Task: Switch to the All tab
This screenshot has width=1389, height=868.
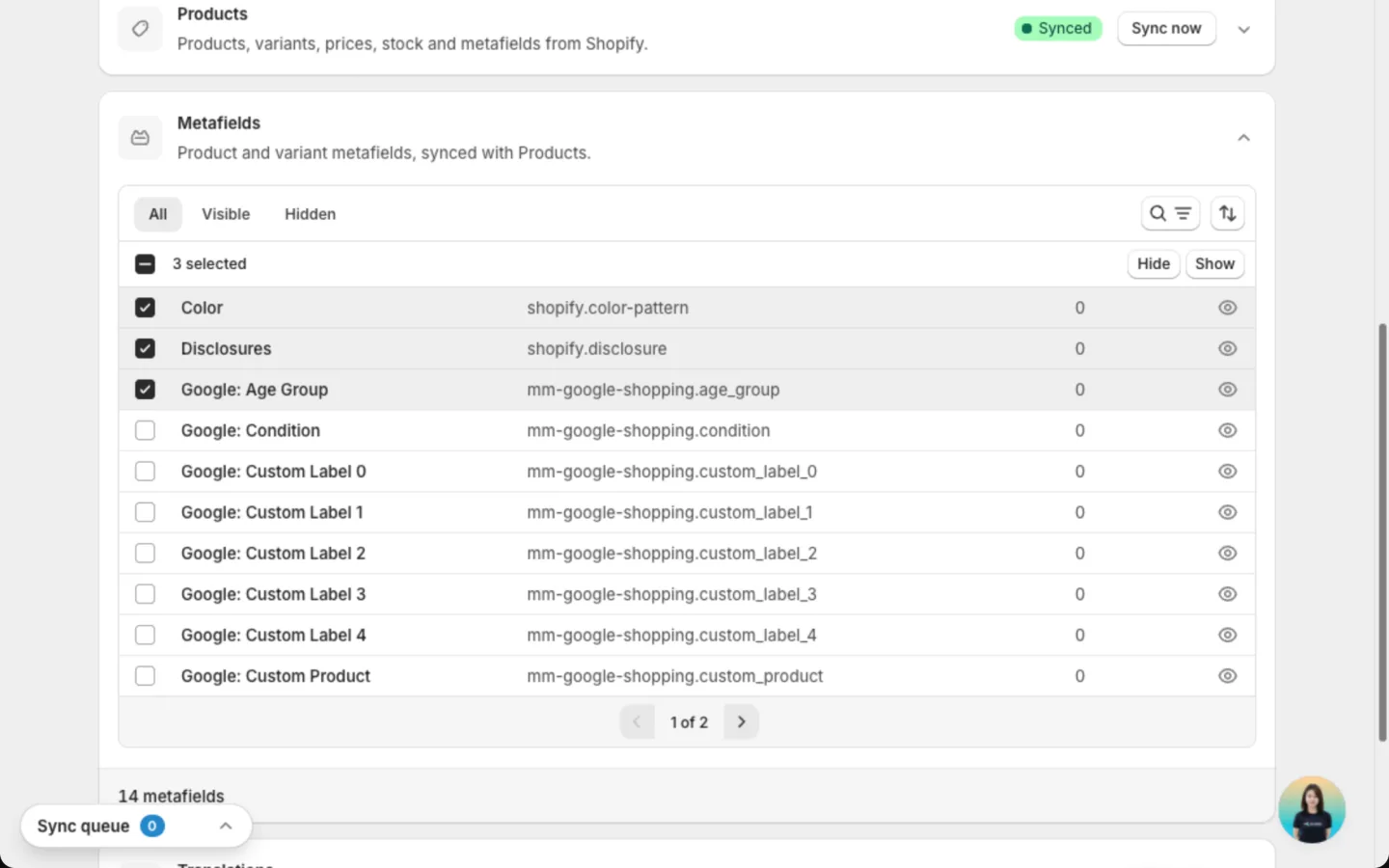Action: [158, 214]
